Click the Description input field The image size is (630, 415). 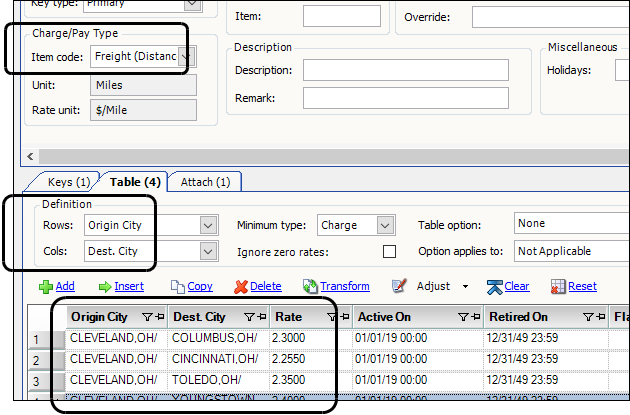[x=406, y=70]
